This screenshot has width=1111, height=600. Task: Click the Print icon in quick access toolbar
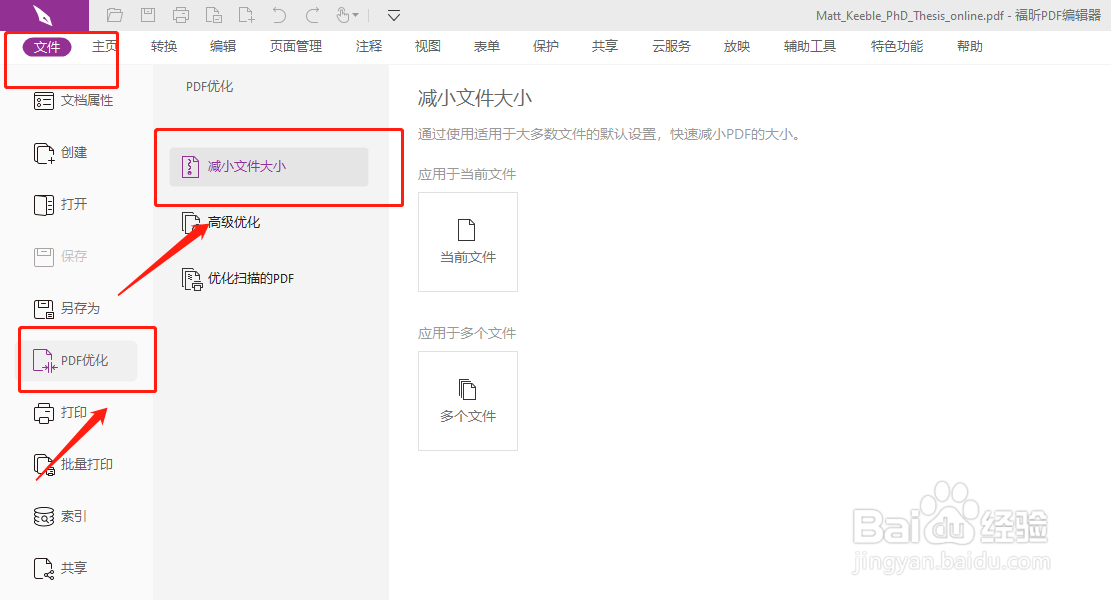[x=180, y=15]
